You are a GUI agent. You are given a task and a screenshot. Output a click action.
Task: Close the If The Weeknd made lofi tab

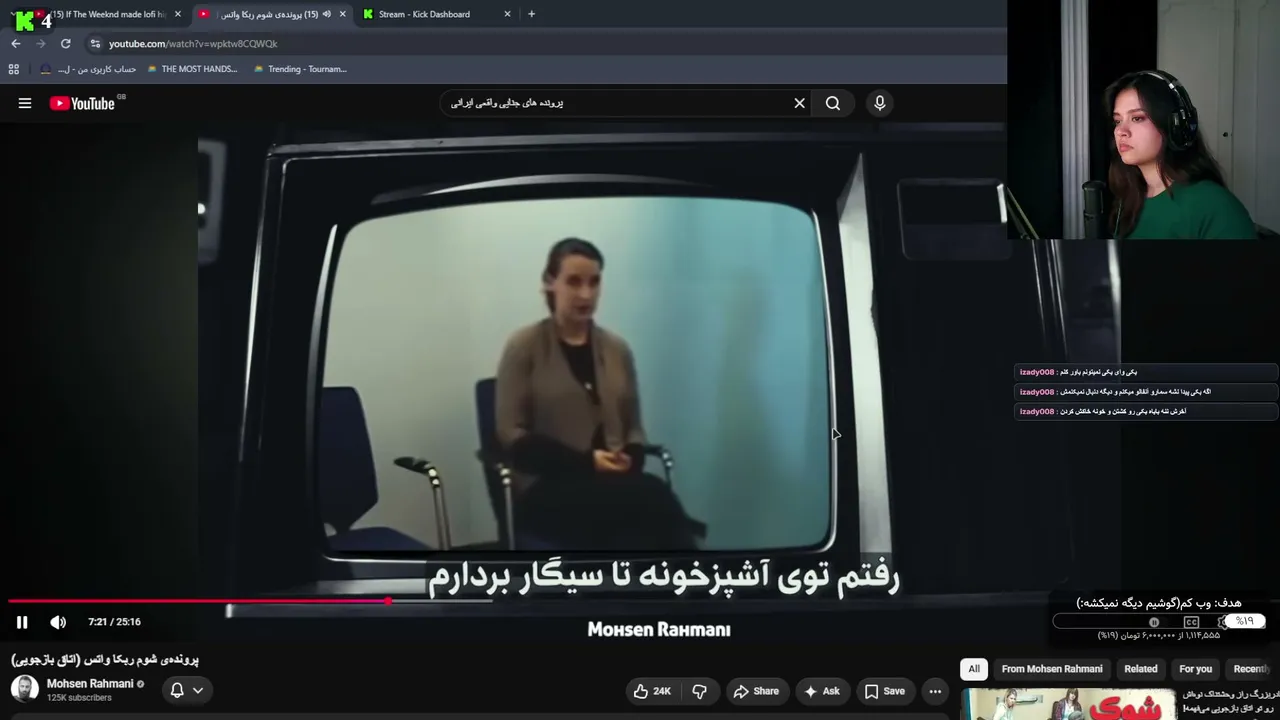178,14
